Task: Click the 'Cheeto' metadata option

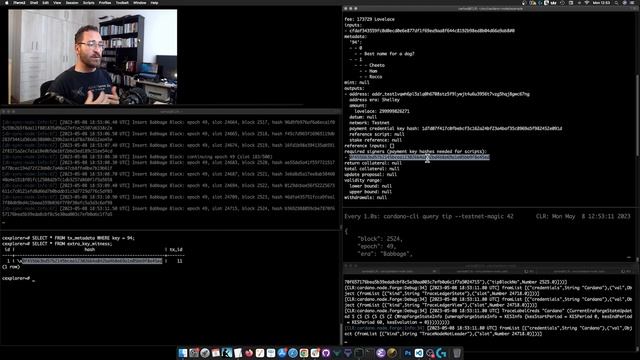Action: [x=377, y=65]
